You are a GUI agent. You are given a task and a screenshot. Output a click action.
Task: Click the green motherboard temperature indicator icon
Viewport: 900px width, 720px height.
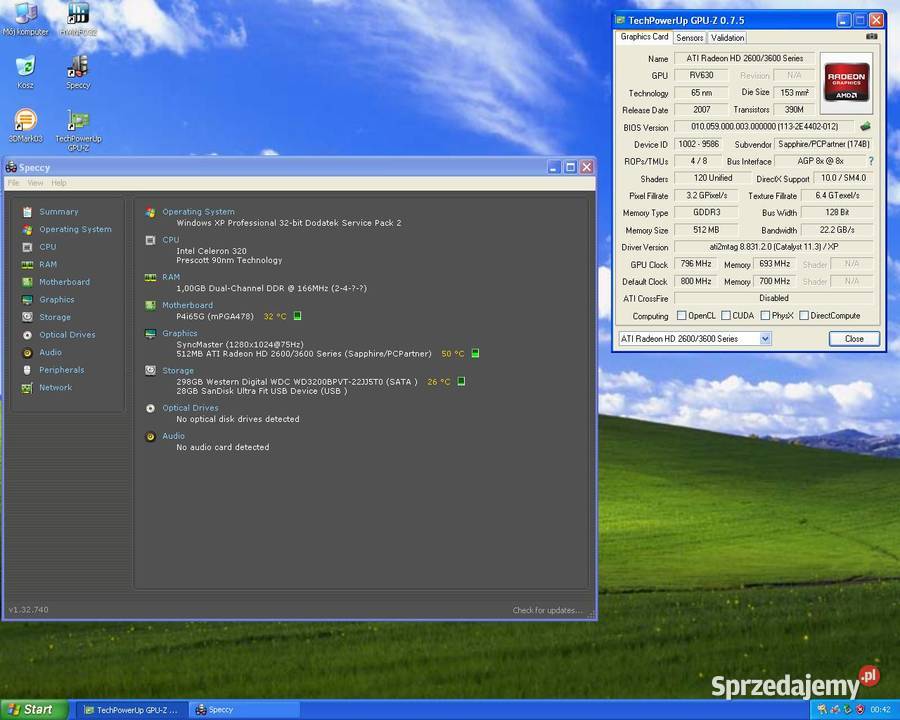[297, 316]
